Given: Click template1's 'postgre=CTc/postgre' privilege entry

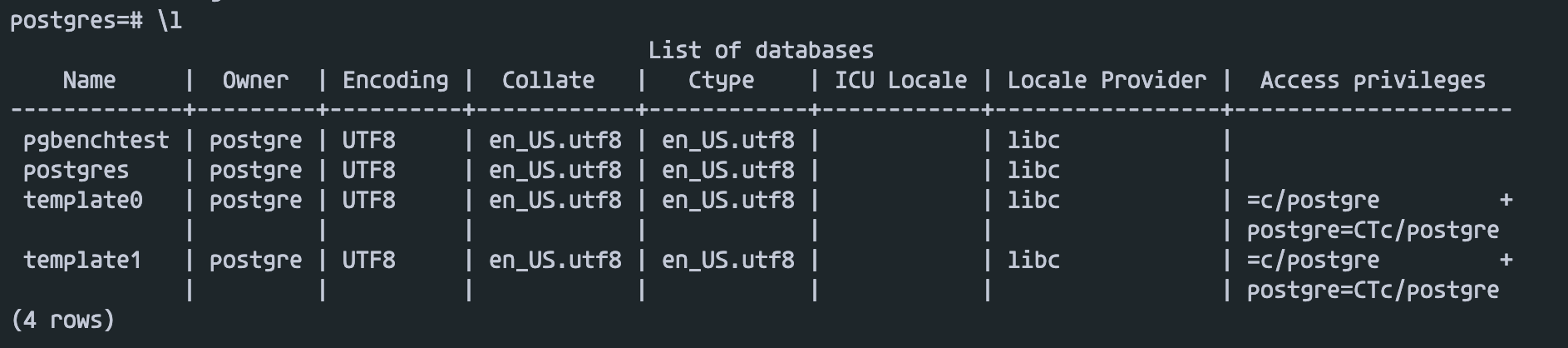Looking at the screenshot, I should click(1373, 291).
